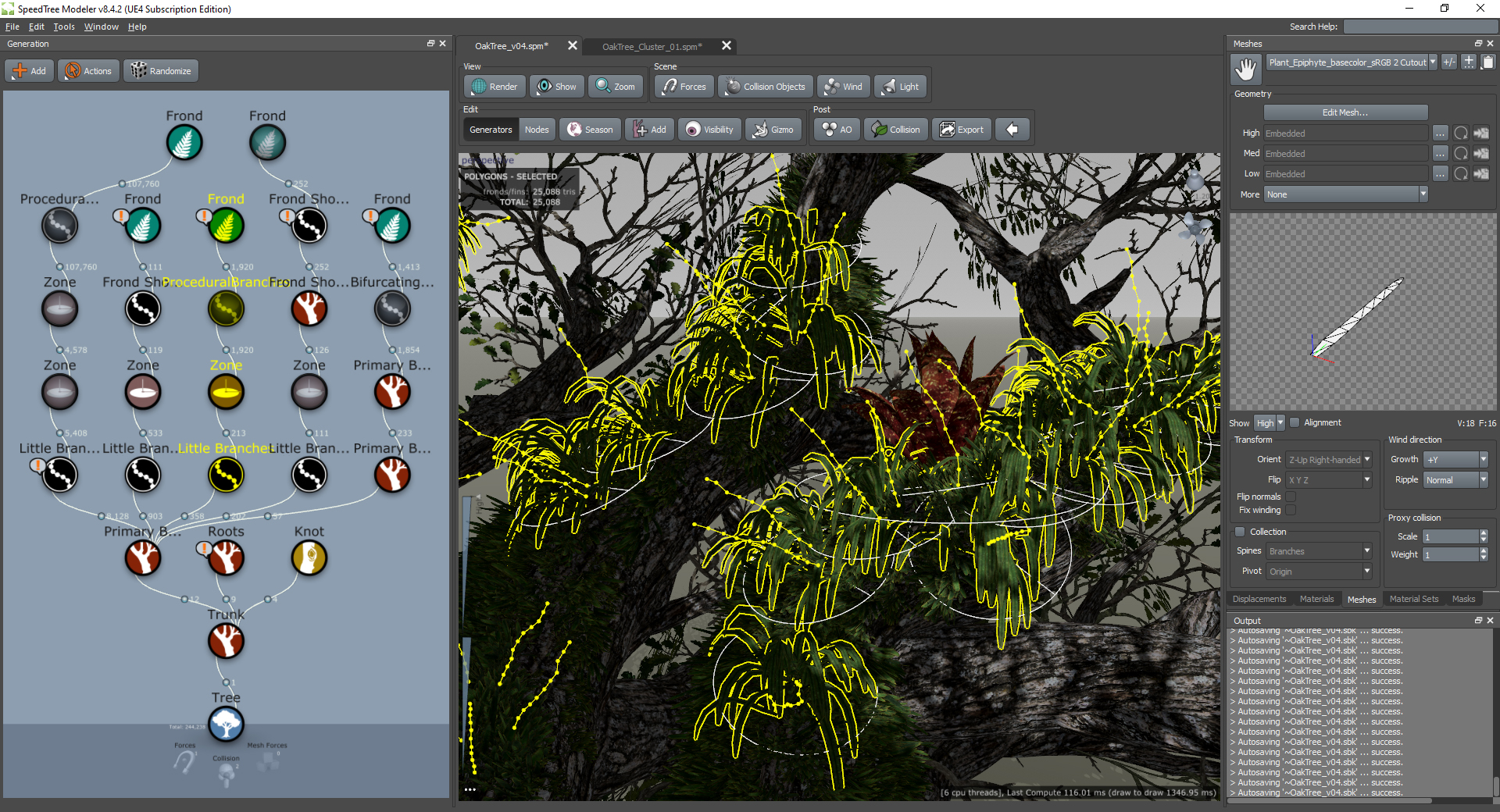Open the Window menu
Screen dimensions: 1500x812
101,27
